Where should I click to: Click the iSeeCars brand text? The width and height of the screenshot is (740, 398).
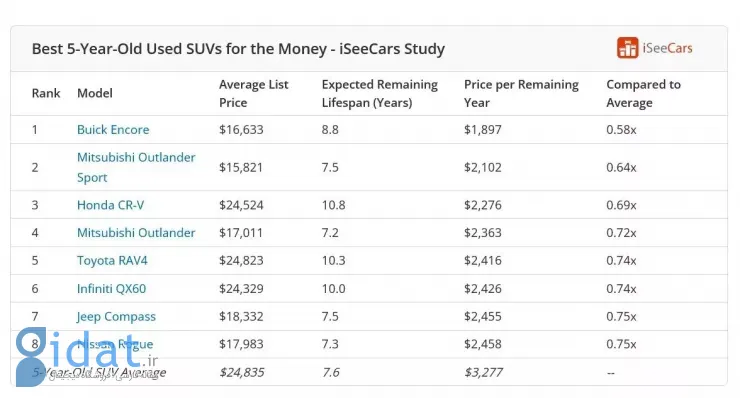pyautogui.click(x=667, y=48)
